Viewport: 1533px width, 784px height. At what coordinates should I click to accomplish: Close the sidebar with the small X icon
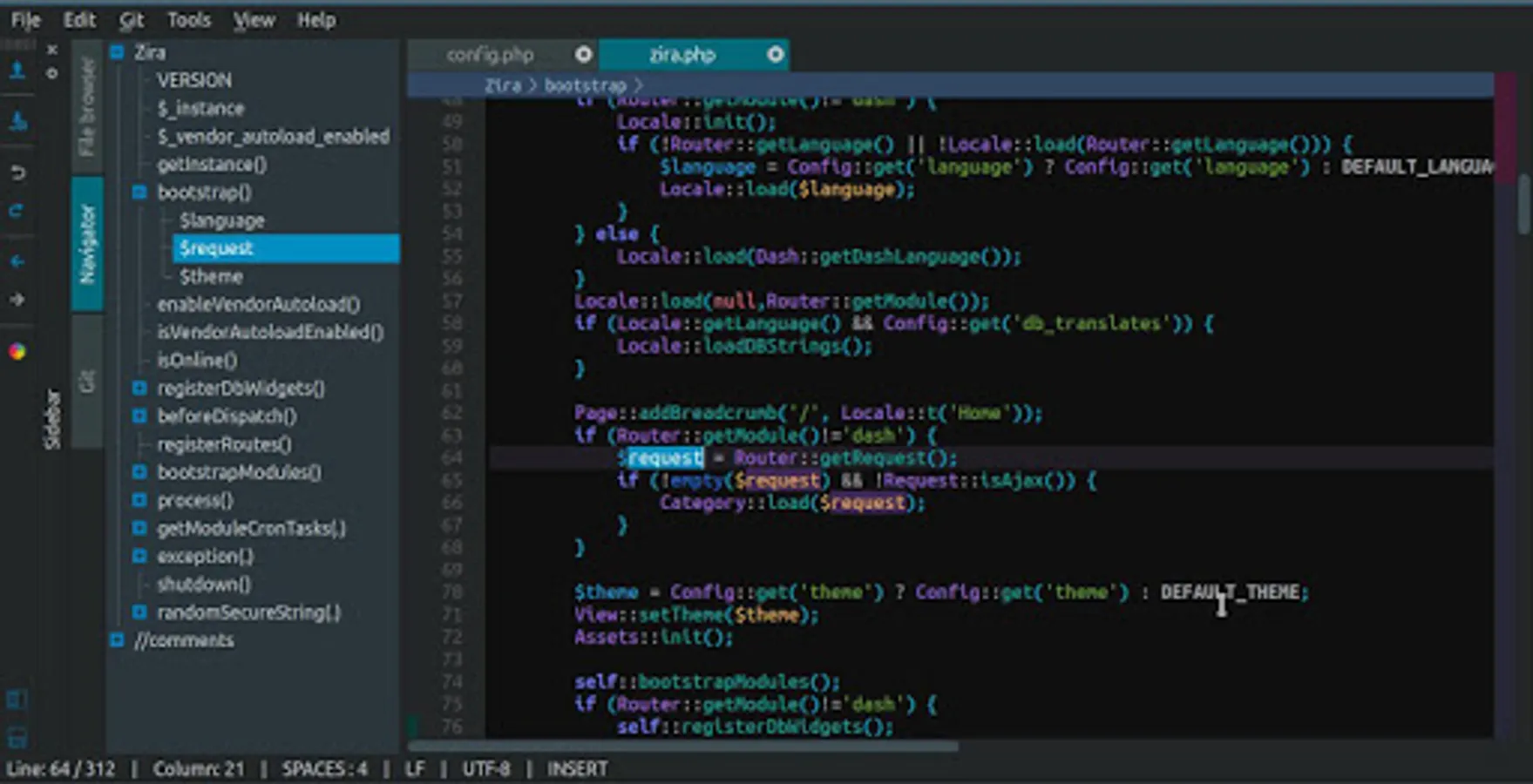(x=52, y=50)
